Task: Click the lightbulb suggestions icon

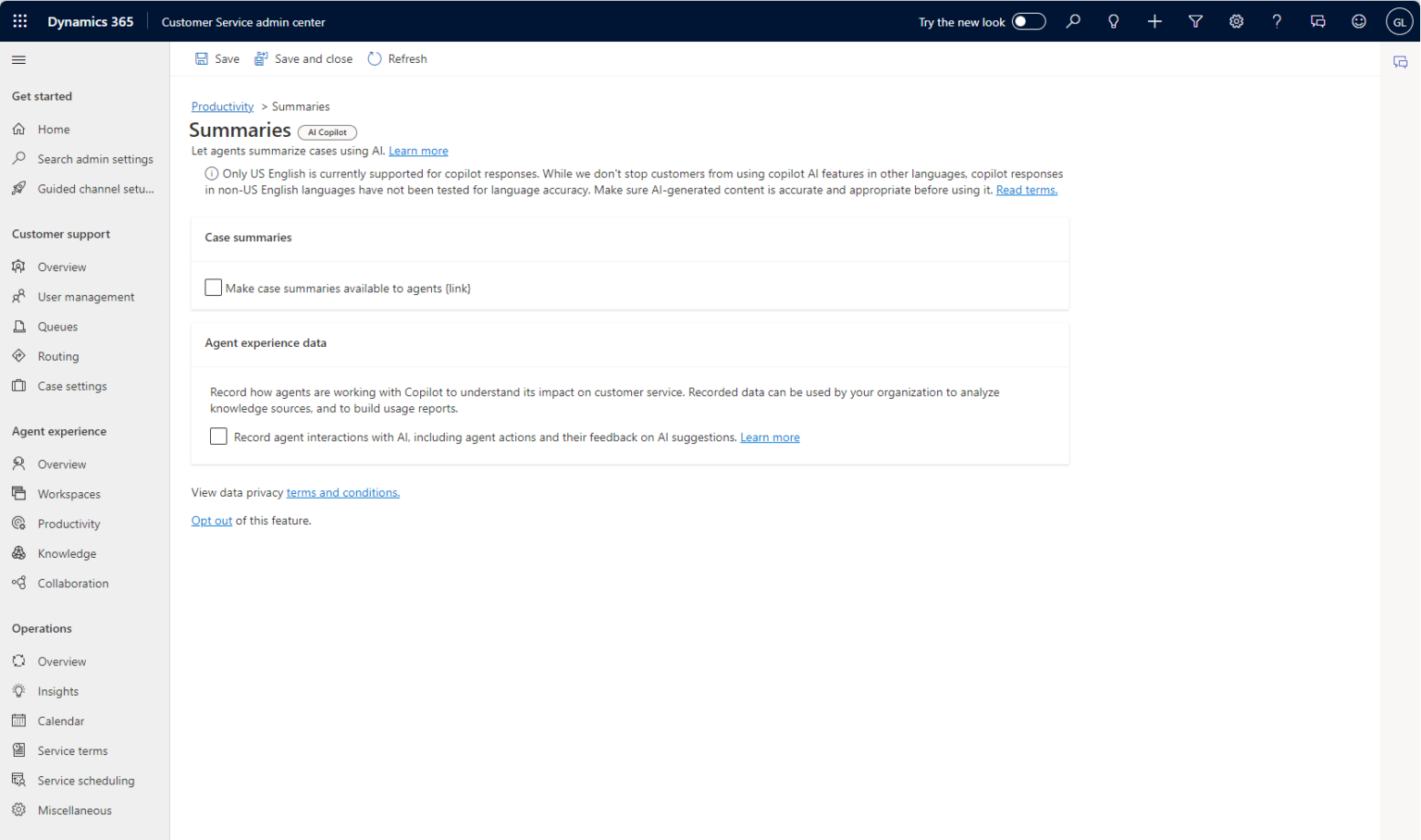Action: pyautogui.click(x=1113, y=20)
